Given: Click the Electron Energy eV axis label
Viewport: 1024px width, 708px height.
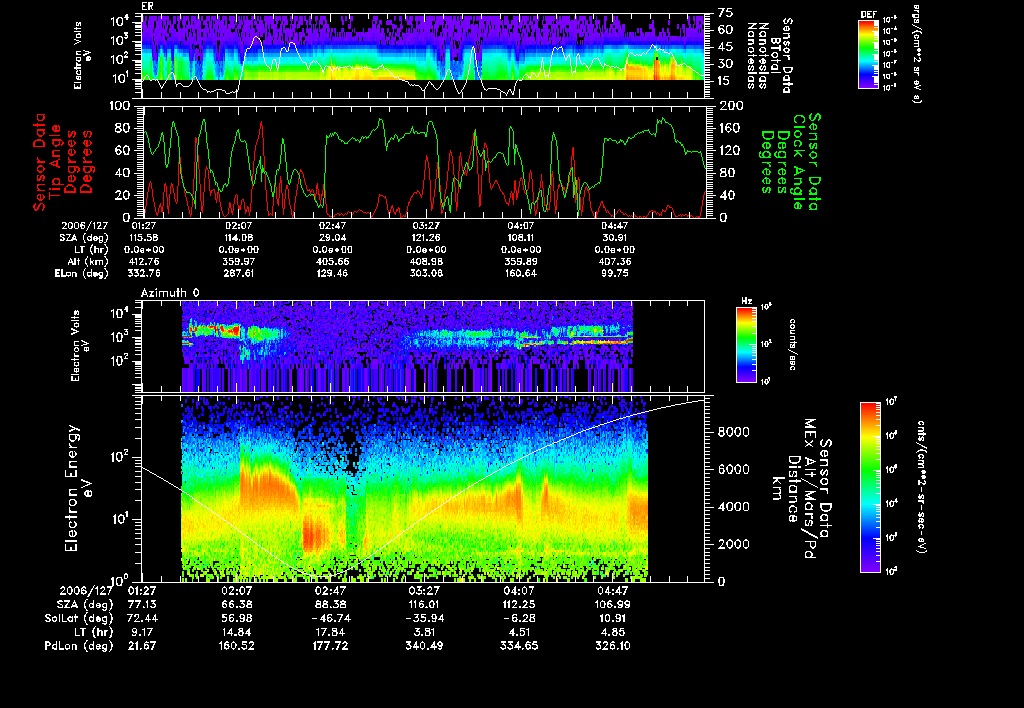Looking at the screenshot, I should pyautogui.click(x=78, y=488).
